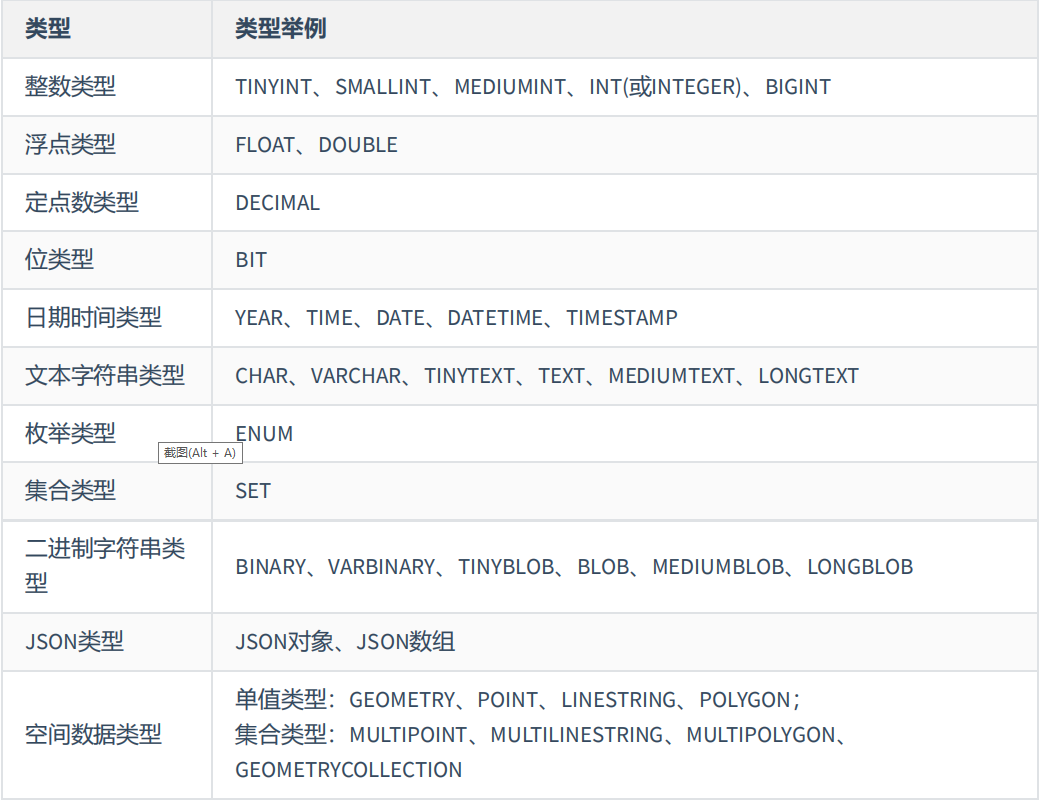Click the SET entry
This screenshot has width=1039, height=800.
(253, 491)
